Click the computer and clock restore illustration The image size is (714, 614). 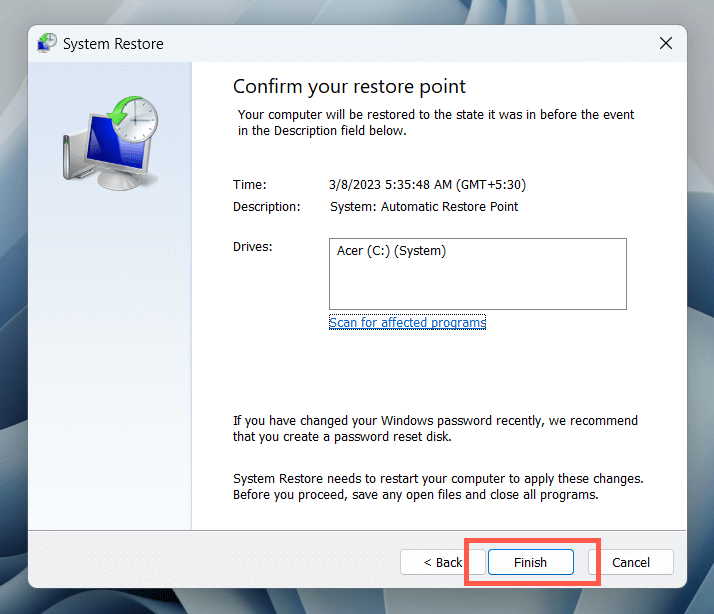point(111,143)
